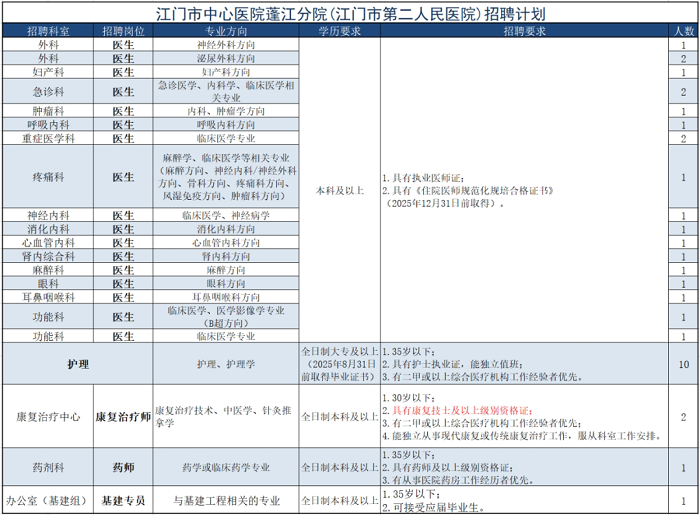Click the 临床医学、医学影像学专业（B超方向） cell
The width and height of the screenshot is (700, 515).
(x=226, y=317)
